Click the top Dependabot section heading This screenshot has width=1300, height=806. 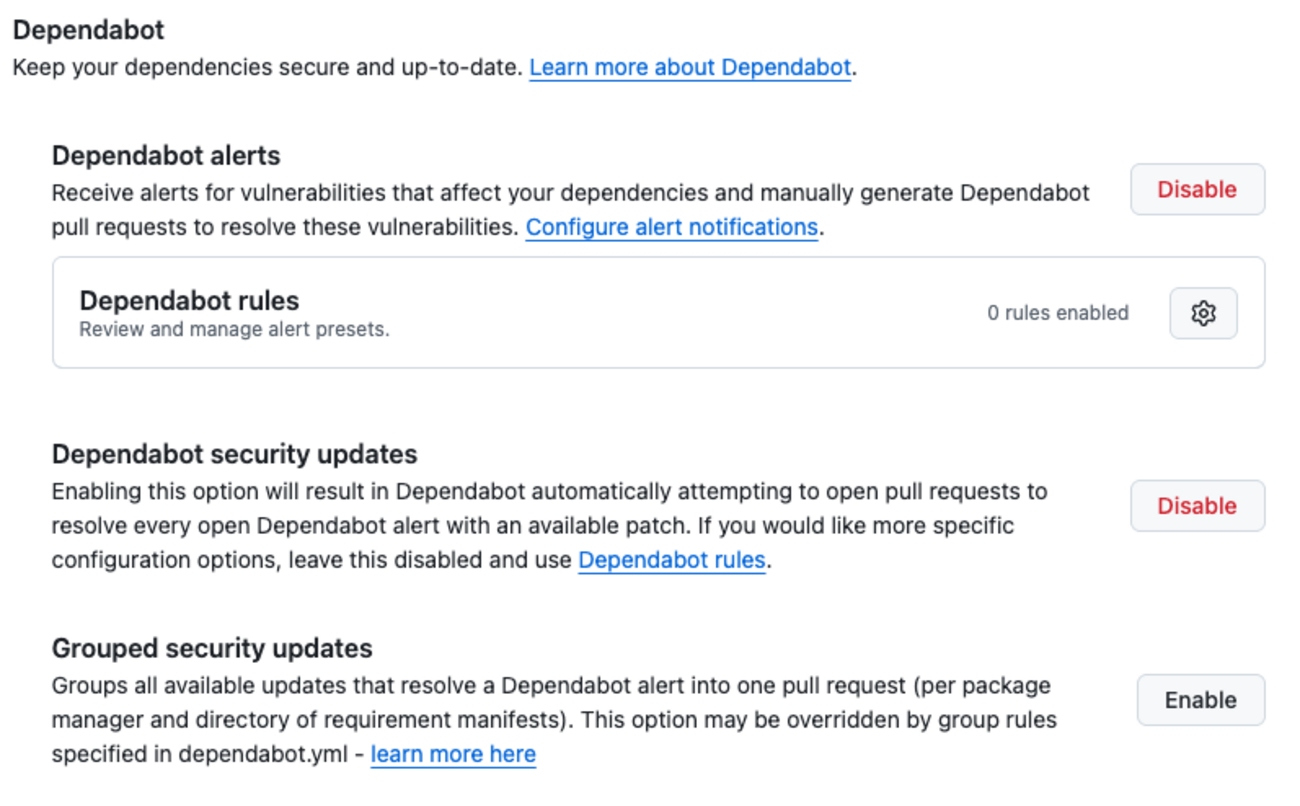pos(88,30)
